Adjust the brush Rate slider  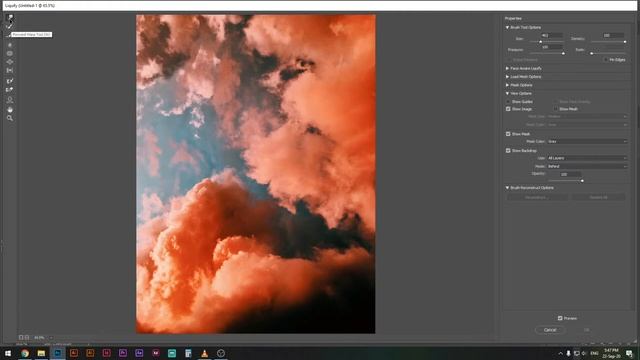pyautogui.click(x=591, y=53)
